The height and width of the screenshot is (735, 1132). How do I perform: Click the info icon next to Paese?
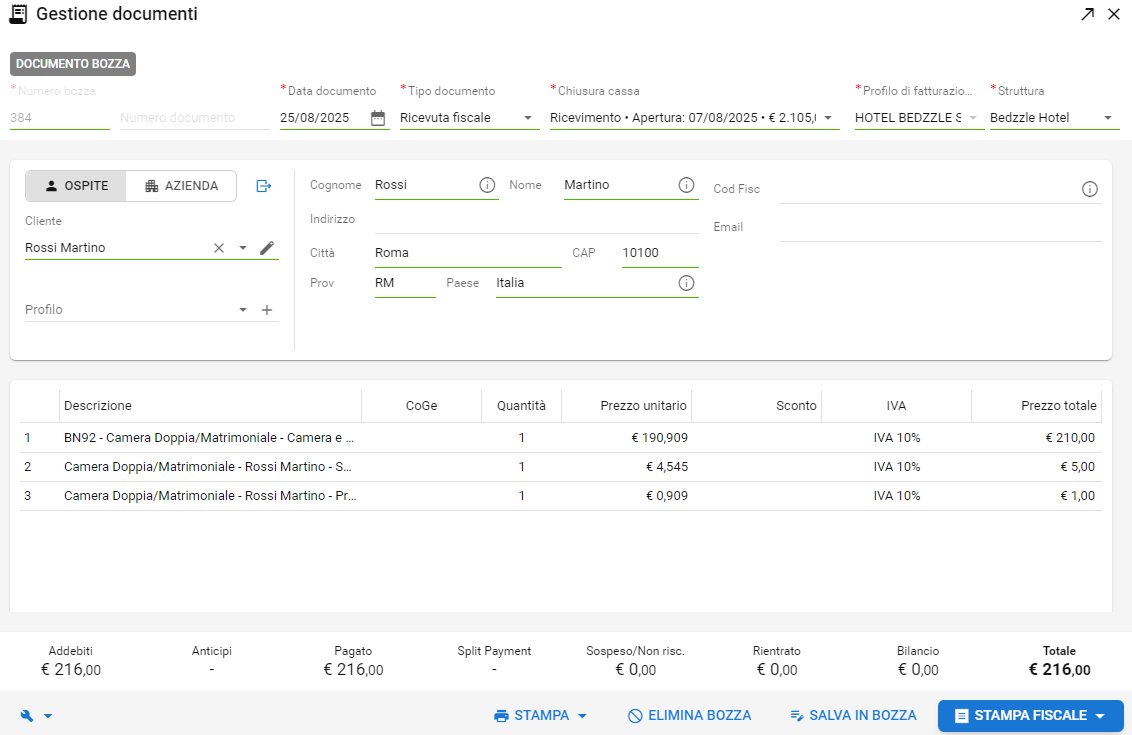(686, 283)
